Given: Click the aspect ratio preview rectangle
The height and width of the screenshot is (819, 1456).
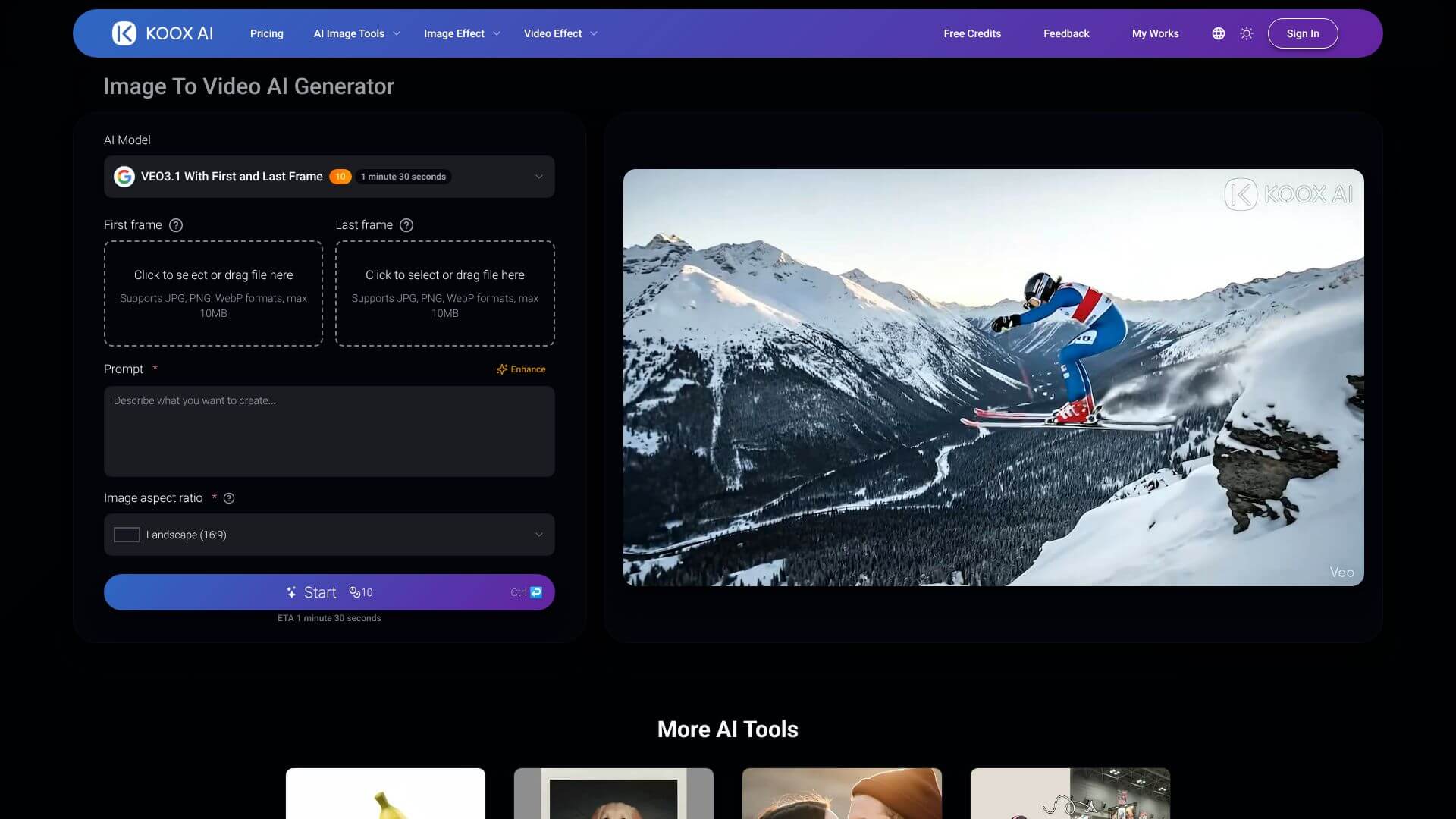Looking at the screenshot, I should click(x=126, y=535).
